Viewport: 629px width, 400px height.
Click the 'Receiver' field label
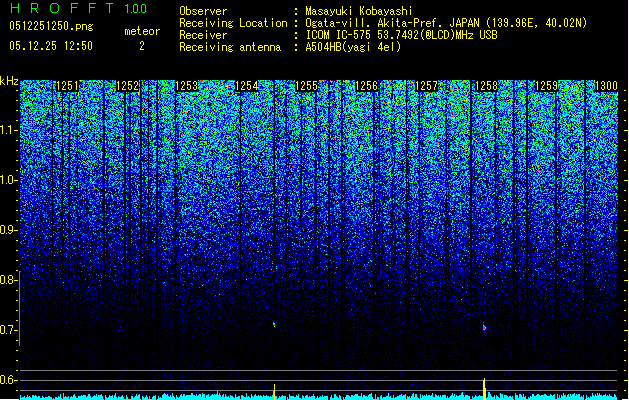click(203, 35)
